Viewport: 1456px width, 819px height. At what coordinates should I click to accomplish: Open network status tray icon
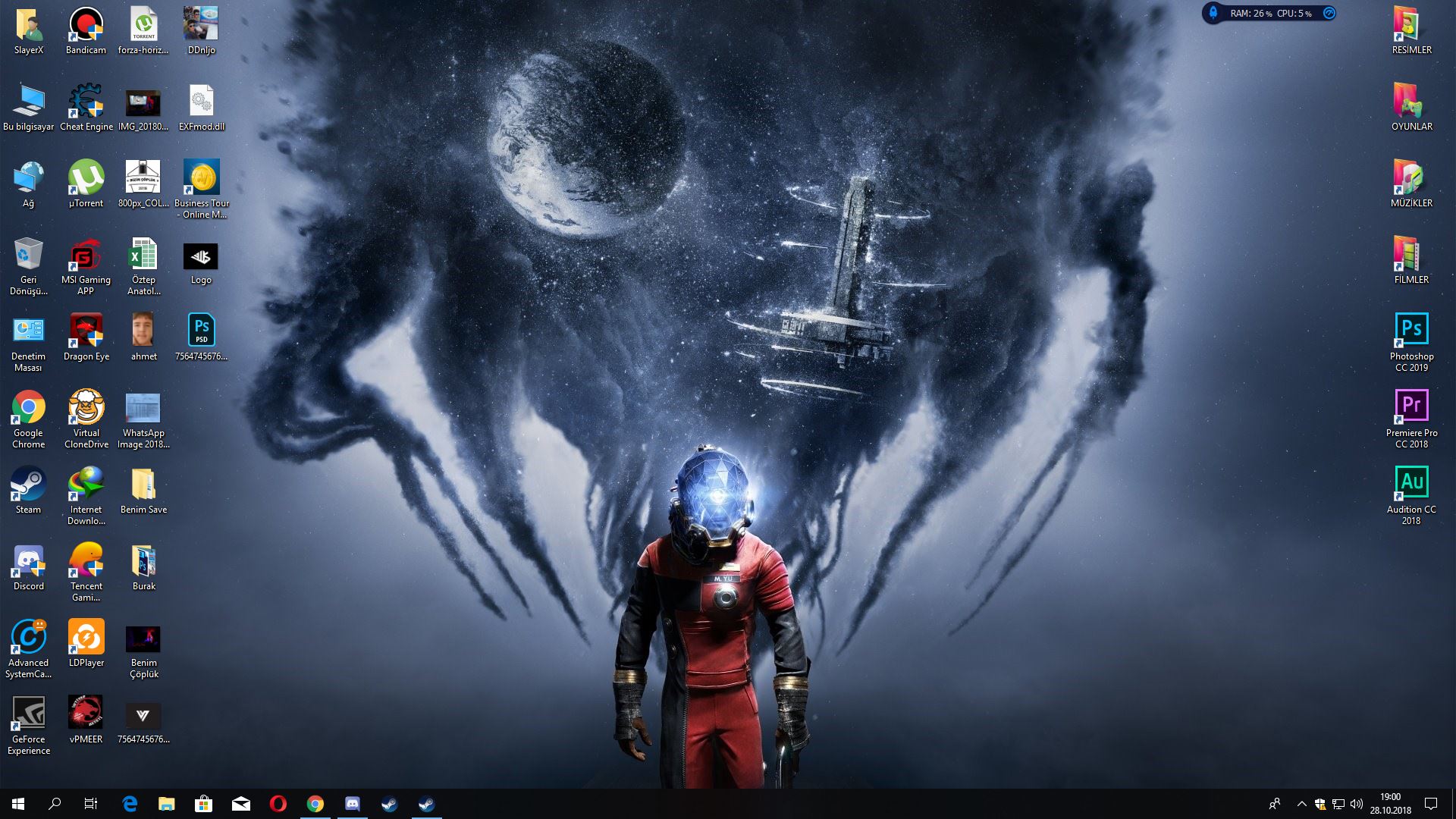[1338, 804]
